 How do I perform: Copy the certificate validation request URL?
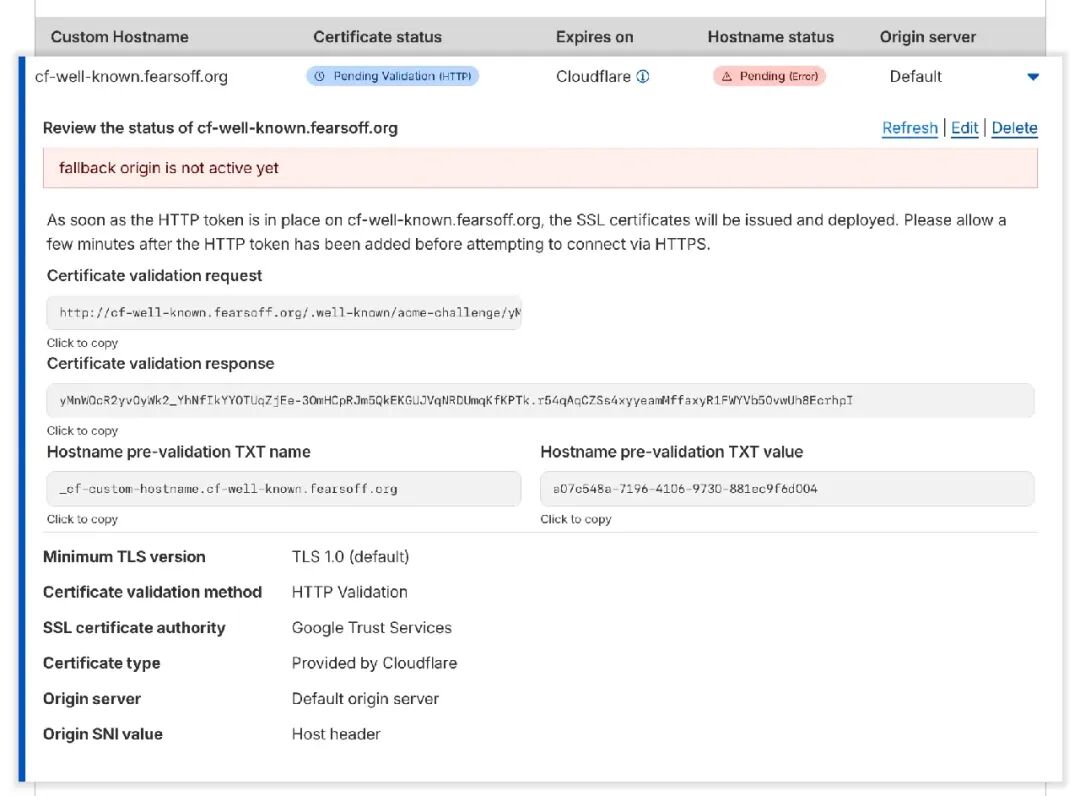284,313
